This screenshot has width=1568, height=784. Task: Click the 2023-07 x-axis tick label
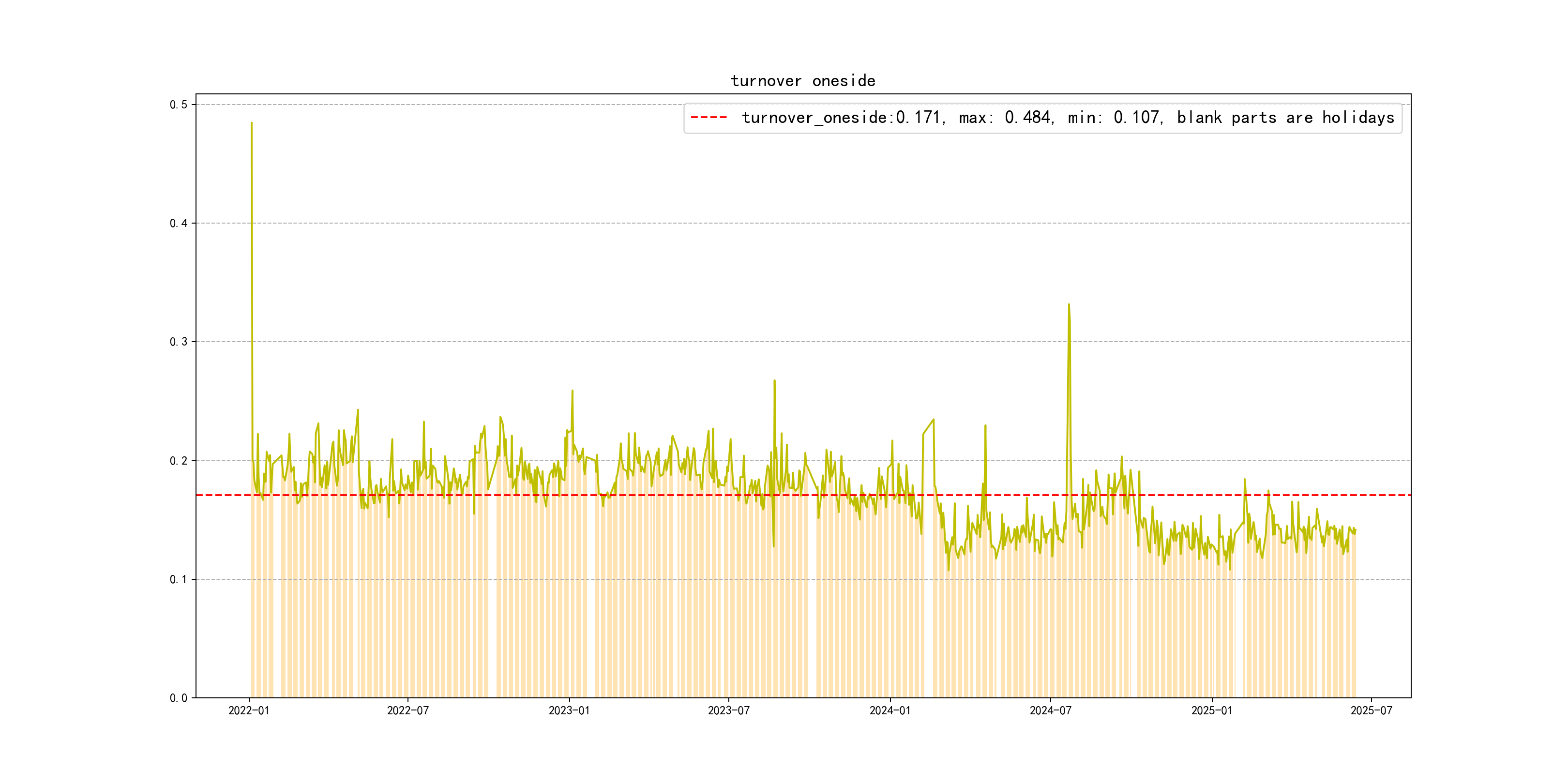729,710
